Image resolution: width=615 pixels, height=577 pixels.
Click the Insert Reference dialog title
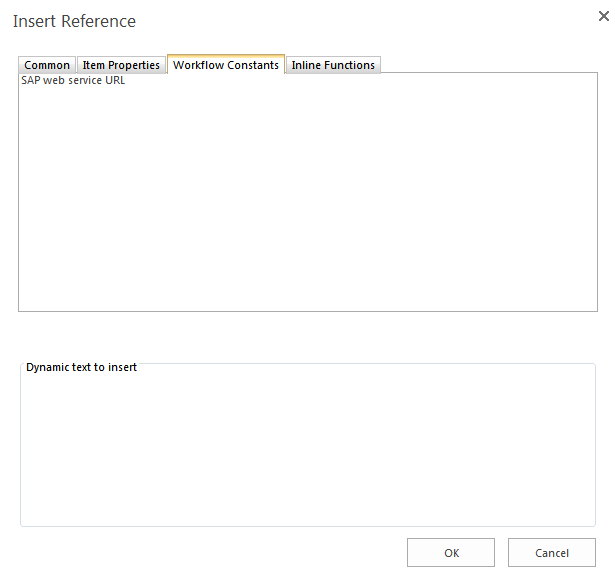[74, 21]
